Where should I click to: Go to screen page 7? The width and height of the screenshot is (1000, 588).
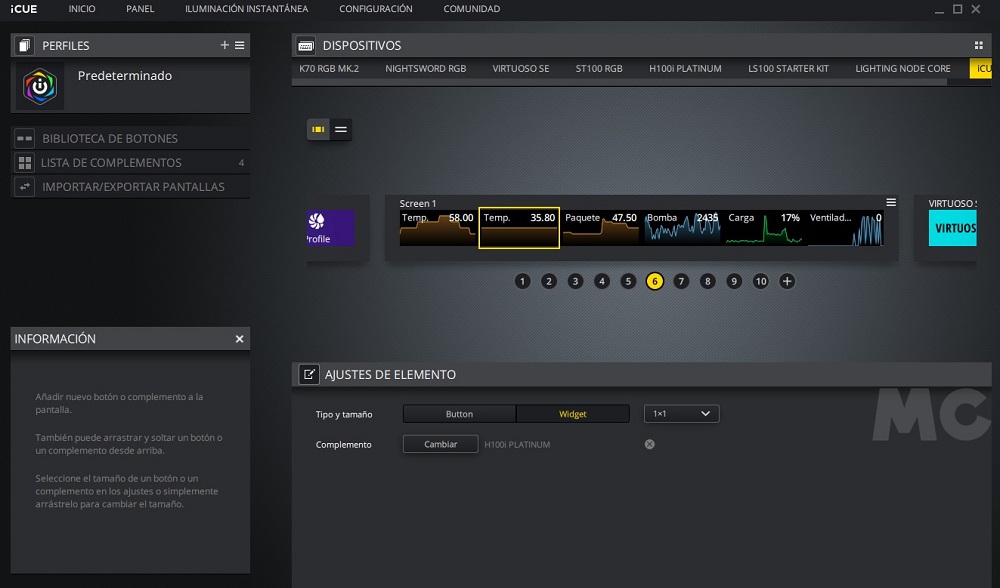(681, 281)
